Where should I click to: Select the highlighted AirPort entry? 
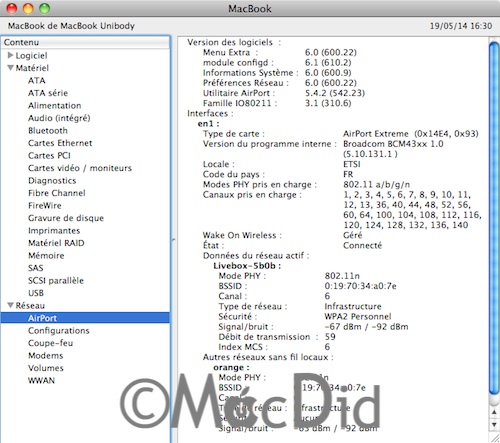click(x=85, y=318)
